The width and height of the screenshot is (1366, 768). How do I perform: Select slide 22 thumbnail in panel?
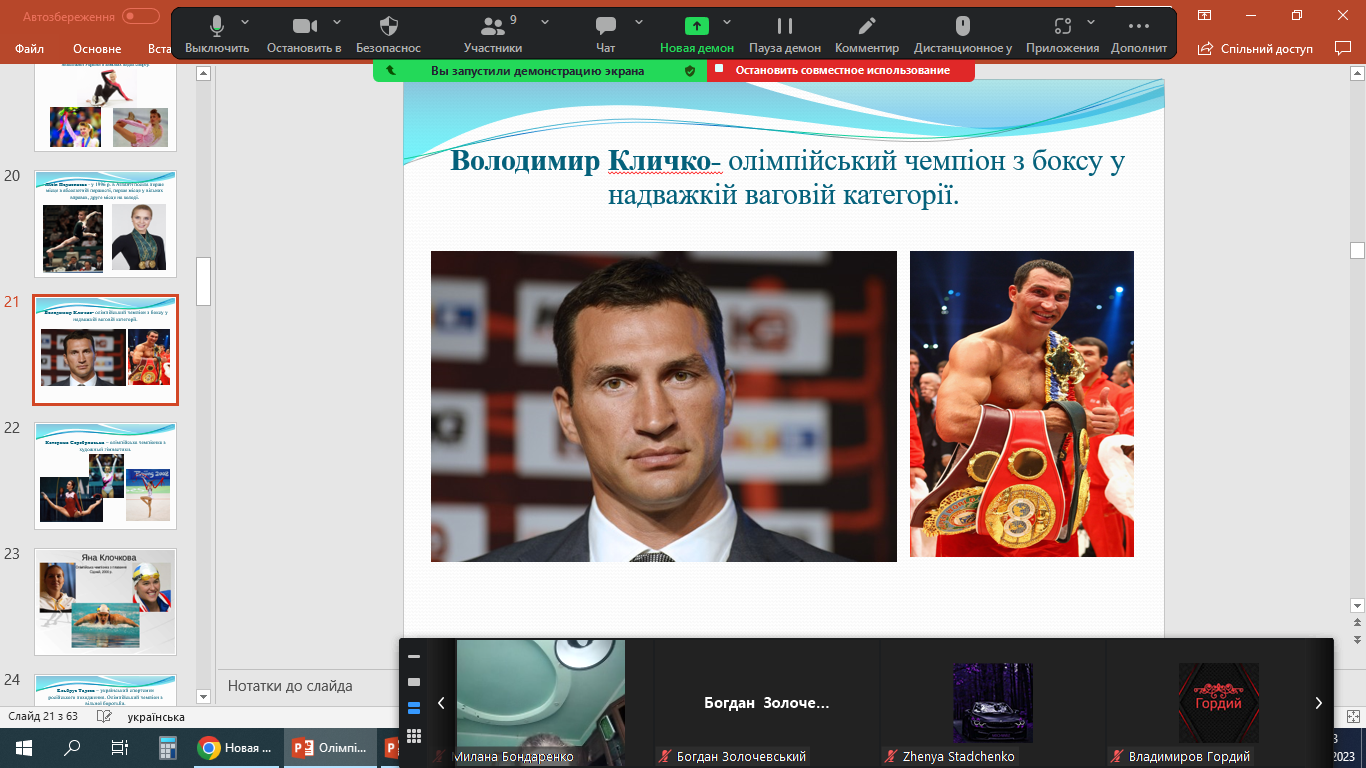[x=105, y=476]
